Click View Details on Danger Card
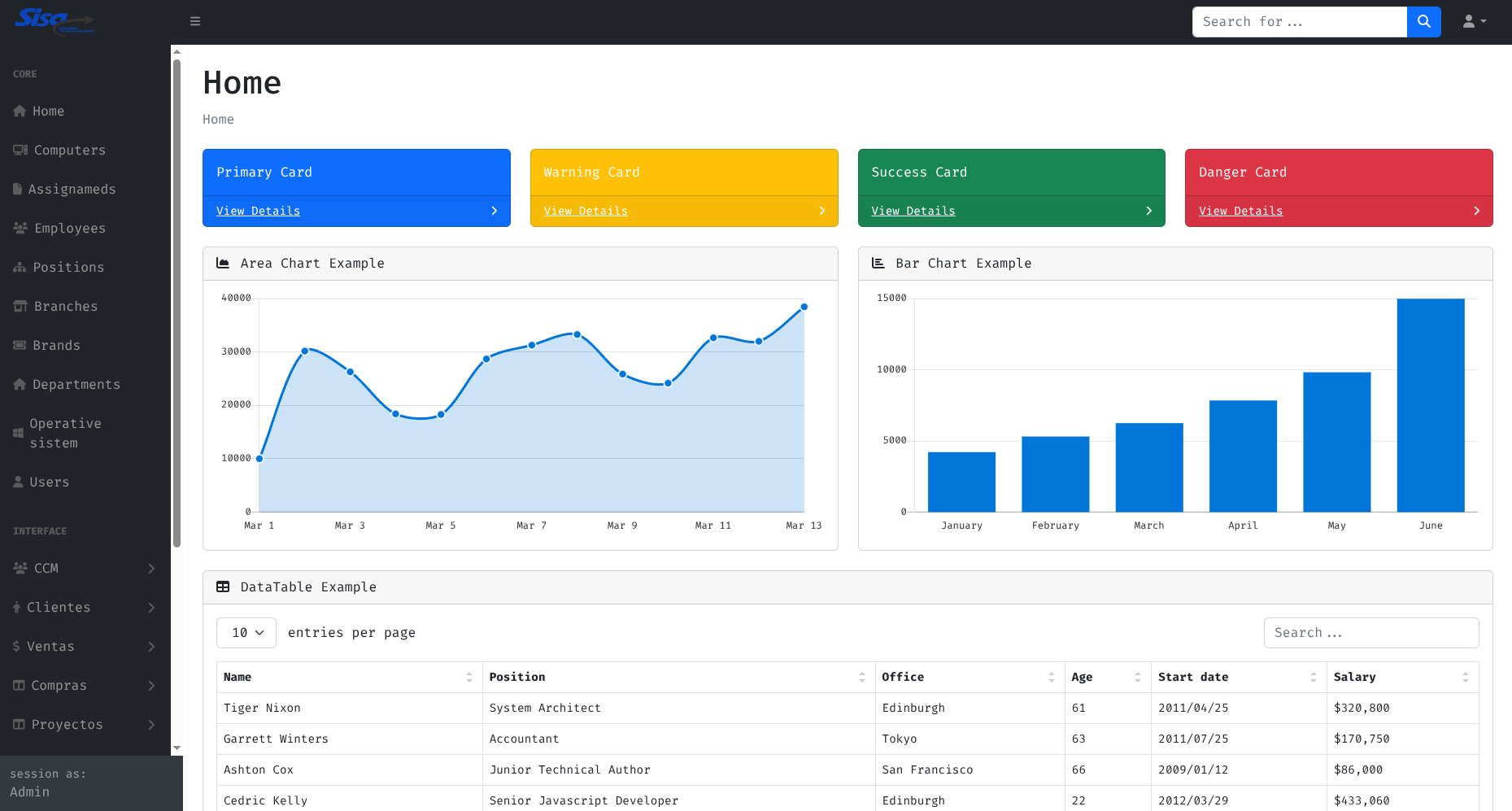 pos(1240,211)
